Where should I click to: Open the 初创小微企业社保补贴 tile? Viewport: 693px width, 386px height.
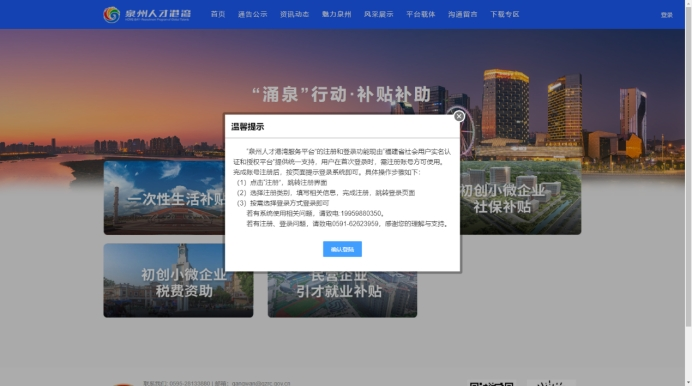tap(521, 198)
